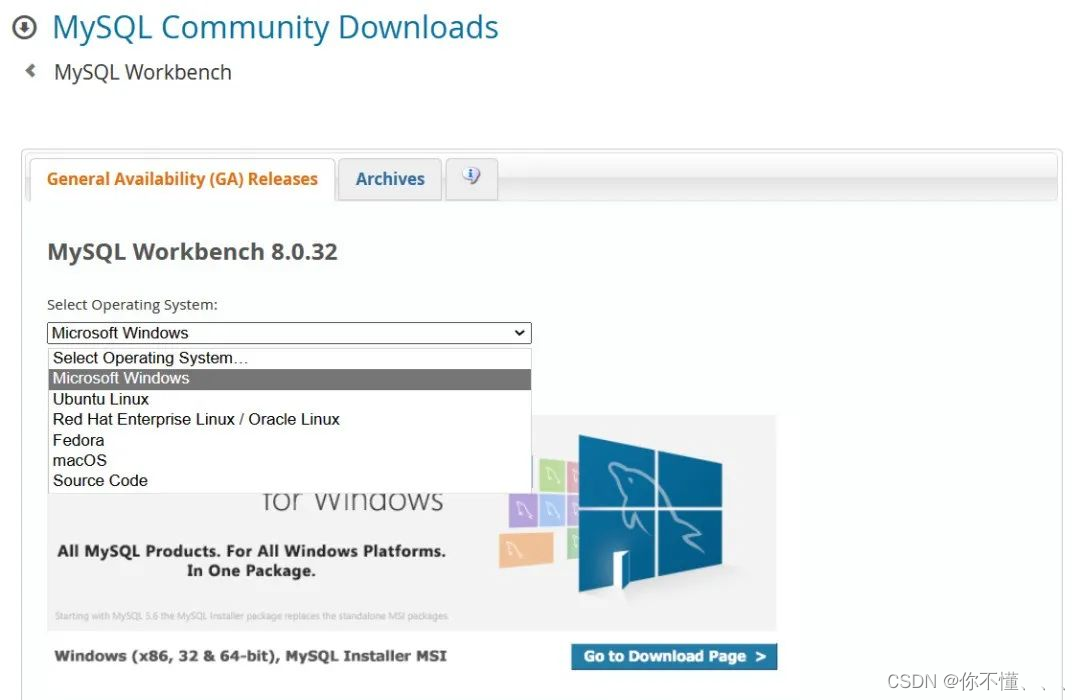Click 'All MySQL Products. For All Windows Platforms.' text
This screenshot has width=1080, height=700.
[x=251, y=551]
